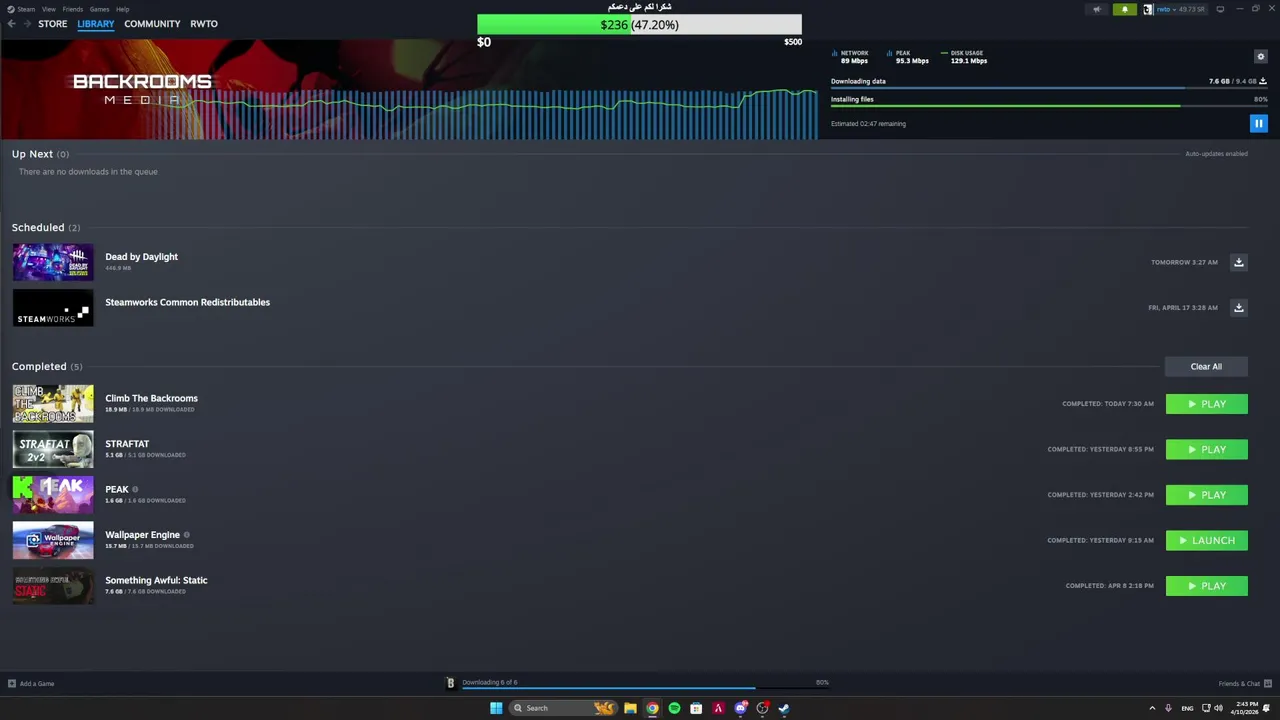Click the Steamworks thumbnail
Image resolution: width=1280 pixels, height=720 pixels.
point(53,308)
